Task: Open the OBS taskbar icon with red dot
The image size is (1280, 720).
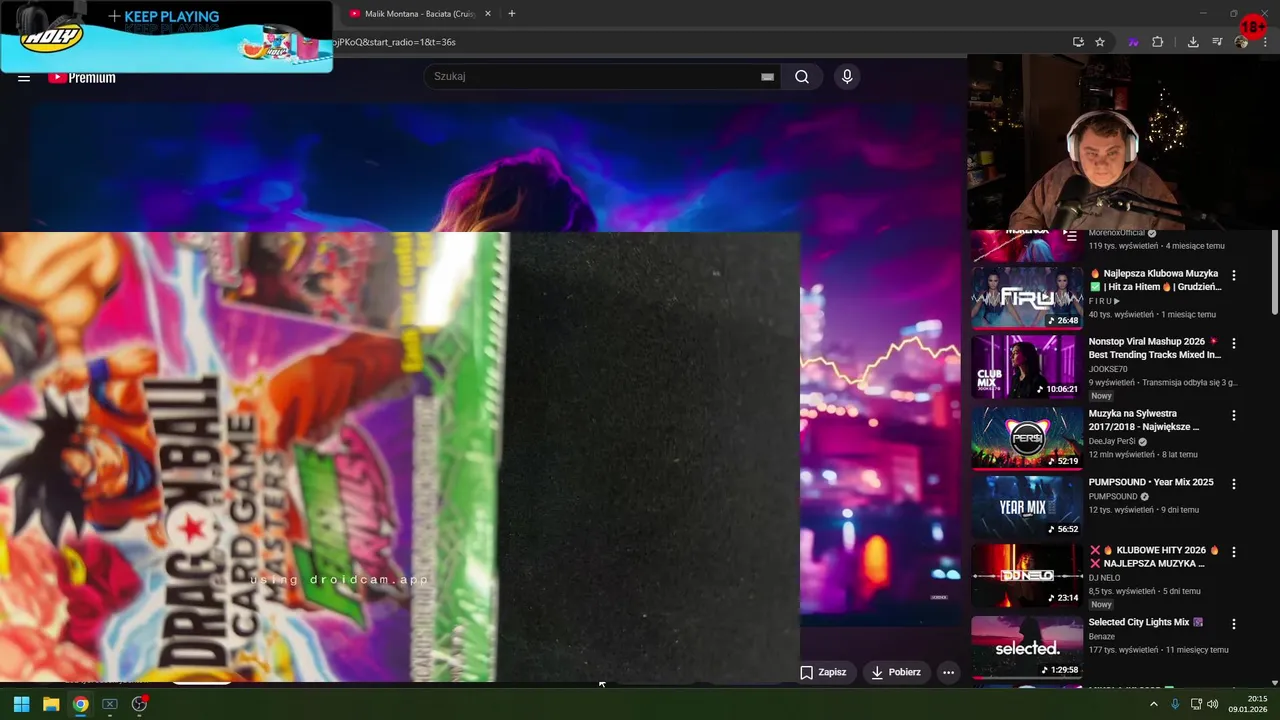Action: click(139, 704)
